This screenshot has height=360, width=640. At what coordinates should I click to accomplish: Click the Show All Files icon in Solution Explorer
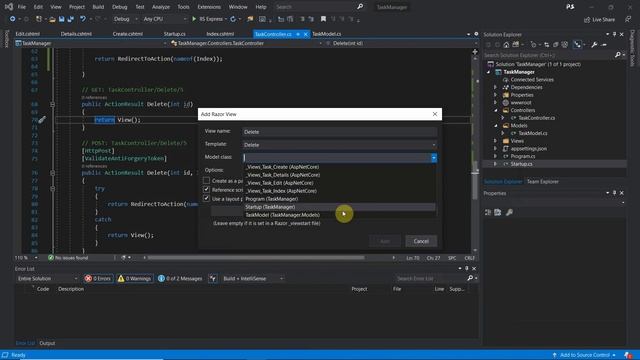(565, 45)
